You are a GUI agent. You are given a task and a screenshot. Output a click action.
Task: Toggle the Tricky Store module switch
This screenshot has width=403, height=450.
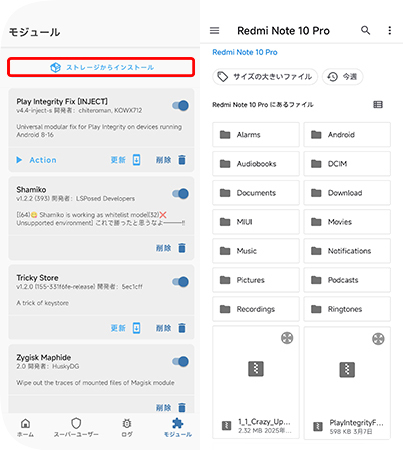pos(180,282)
